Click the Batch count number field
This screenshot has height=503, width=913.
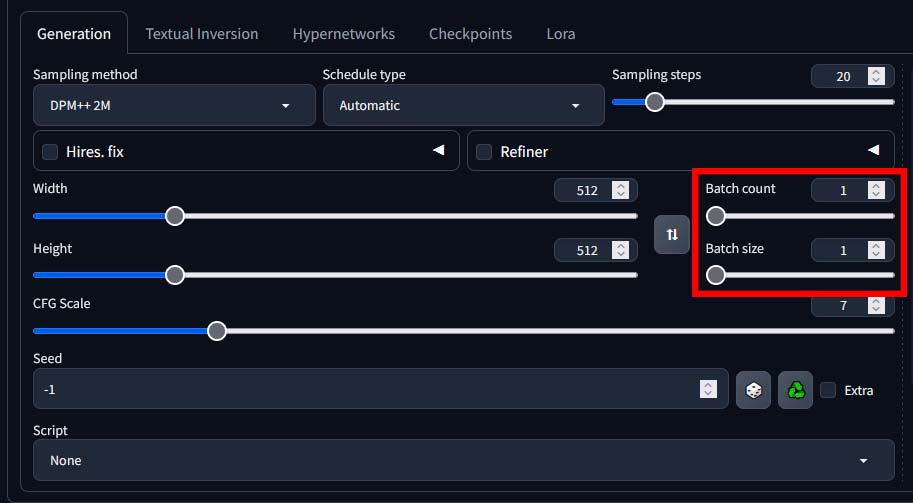(x=852, y=190)
